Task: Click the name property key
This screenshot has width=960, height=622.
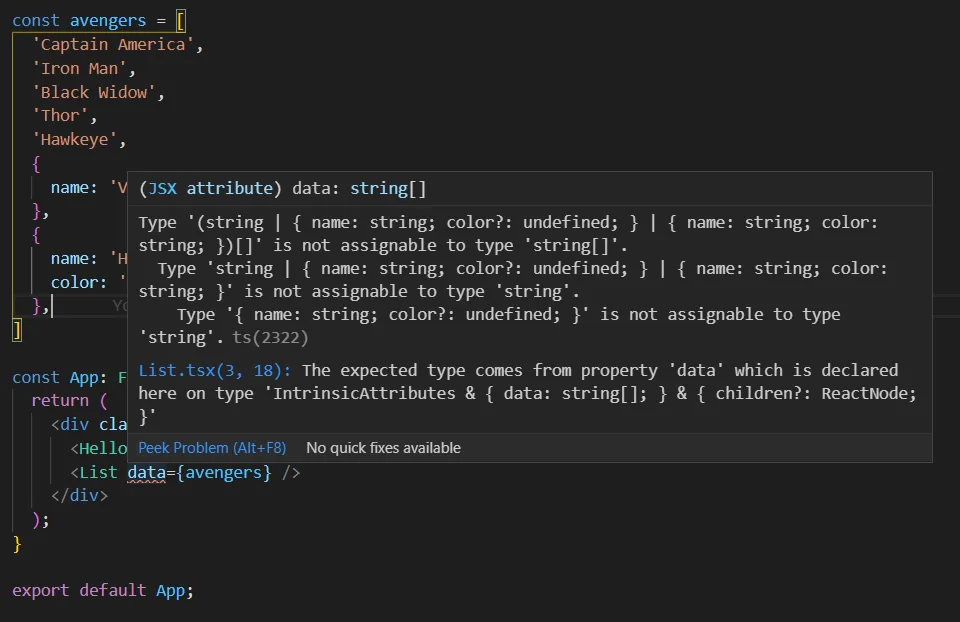Action: tap(71, 187)
